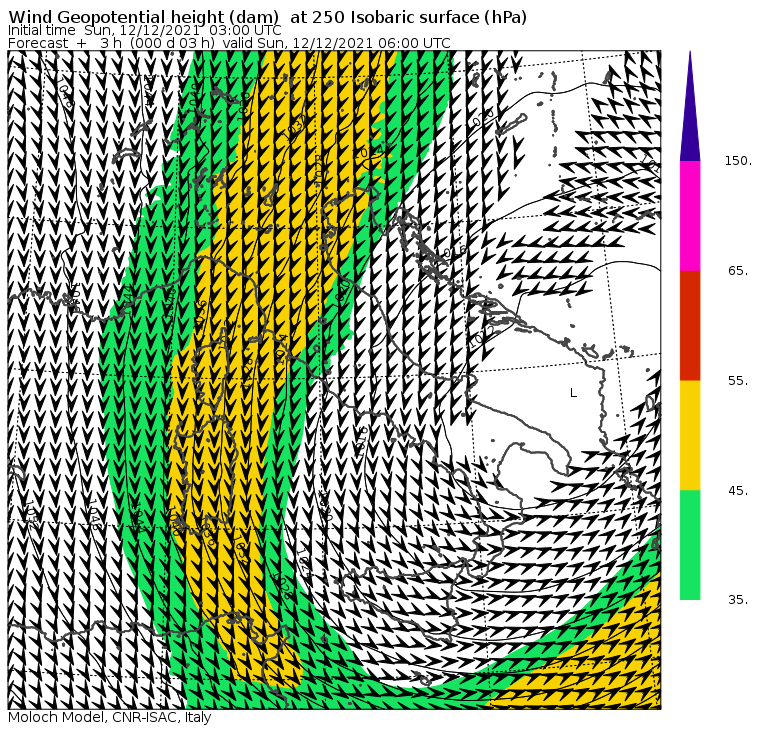Click the colorbar label '65.'
The image size is (760, 731).
point(738,271)
